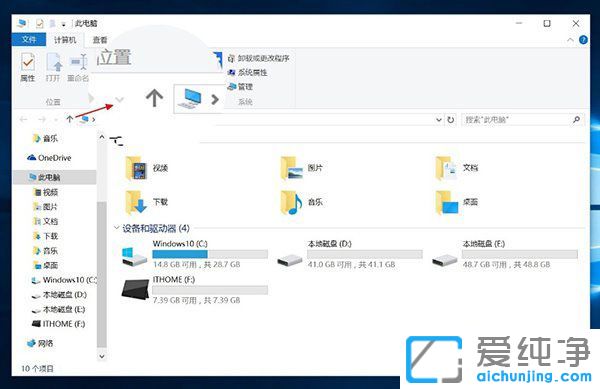
Task: Click the forward navigation arrow
Action: click(x=42, y=119)
